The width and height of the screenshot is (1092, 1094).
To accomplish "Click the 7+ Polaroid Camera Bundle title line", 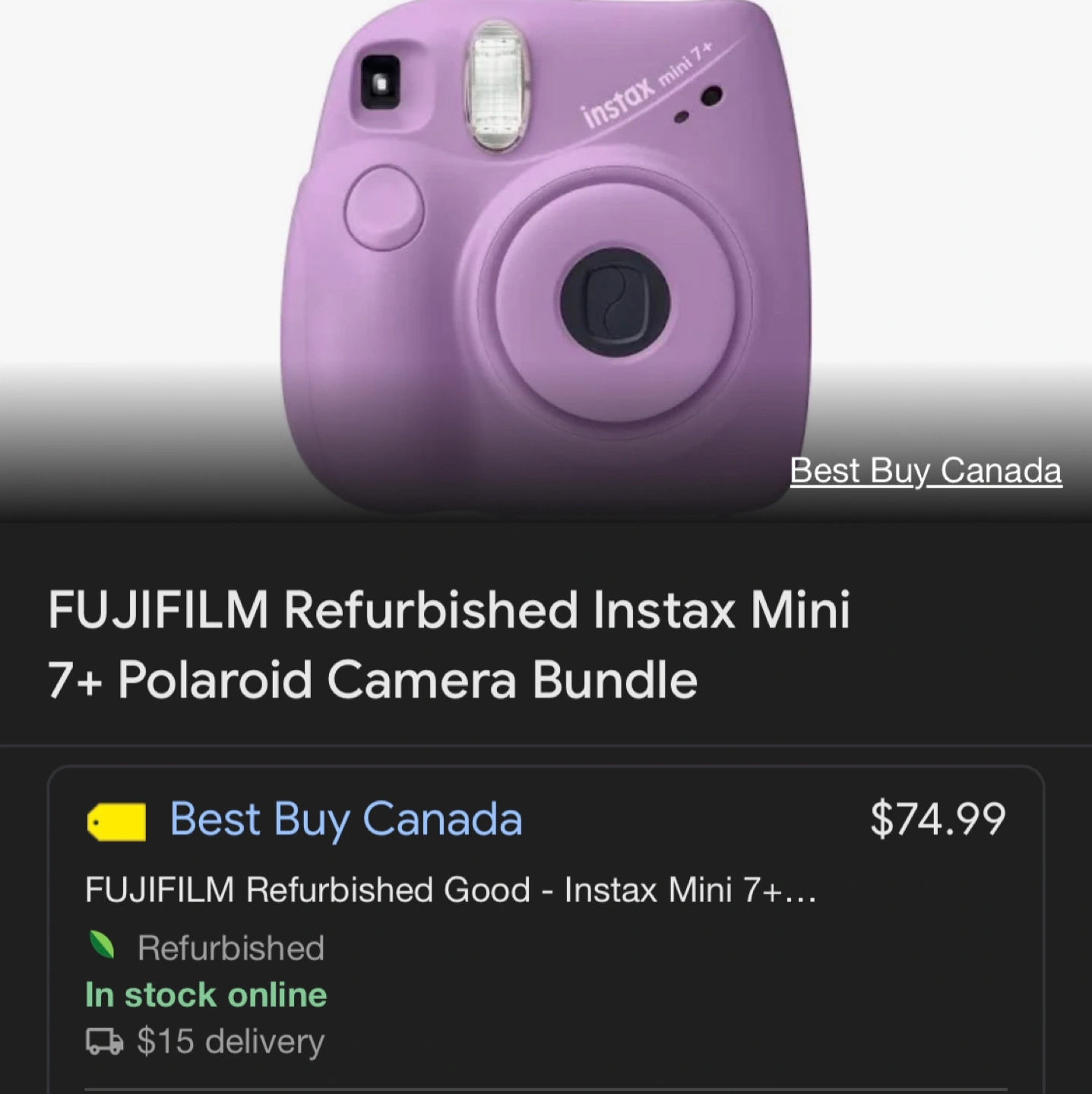I will (x=372, y=679).
